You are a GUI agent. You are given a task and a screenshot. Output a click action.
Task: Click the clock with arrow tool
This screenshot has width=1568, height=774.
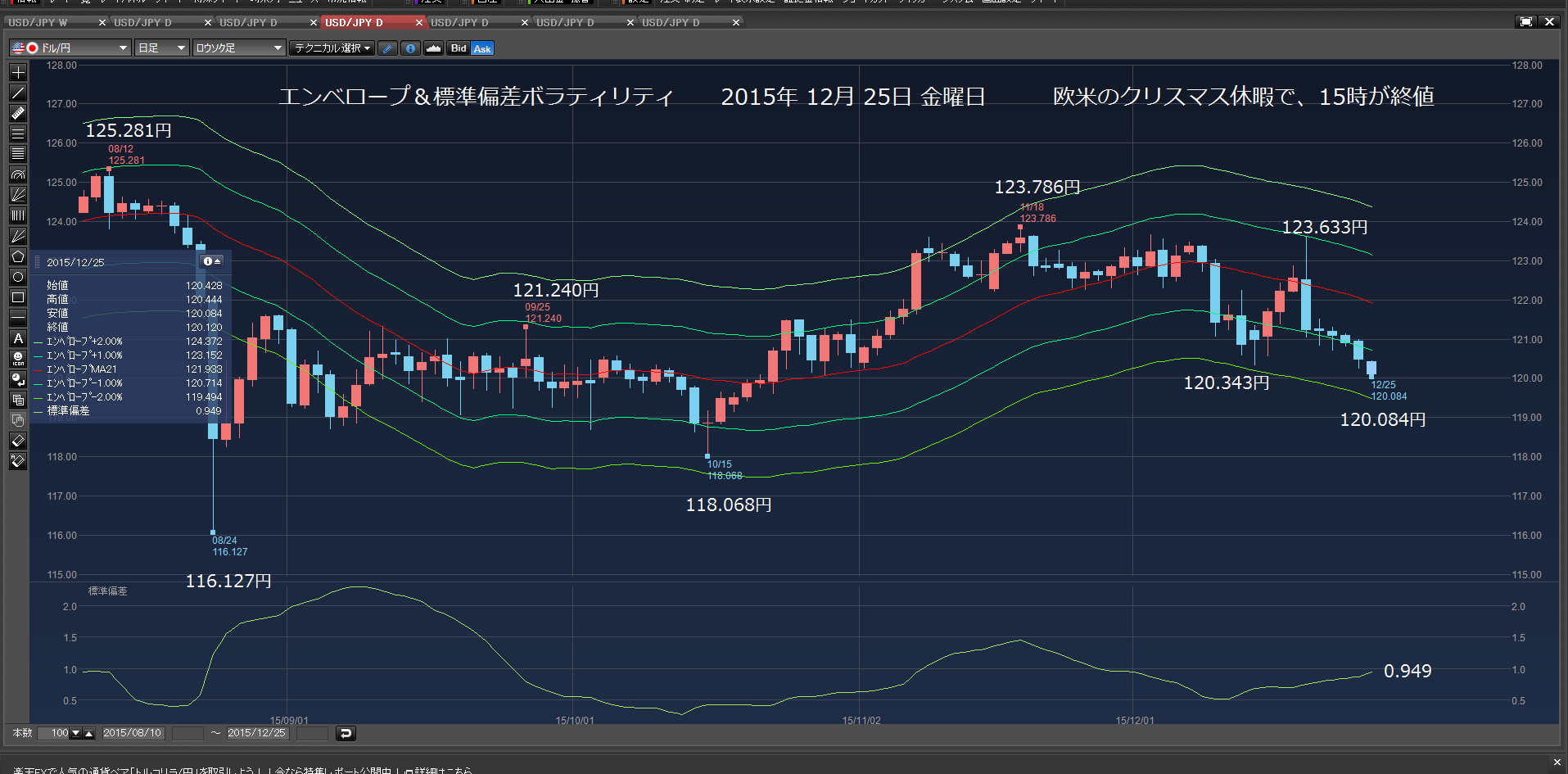tap(18, 379)
